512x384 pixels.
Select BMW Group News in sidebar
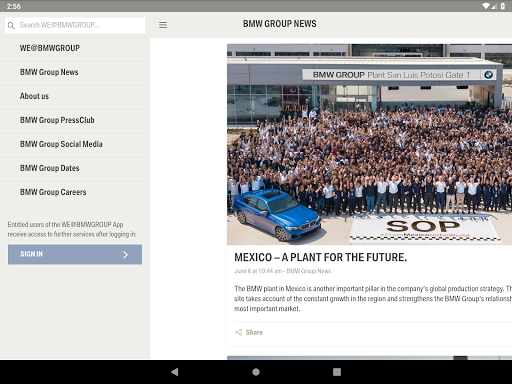pyautogui.click(x=75, y=72)
